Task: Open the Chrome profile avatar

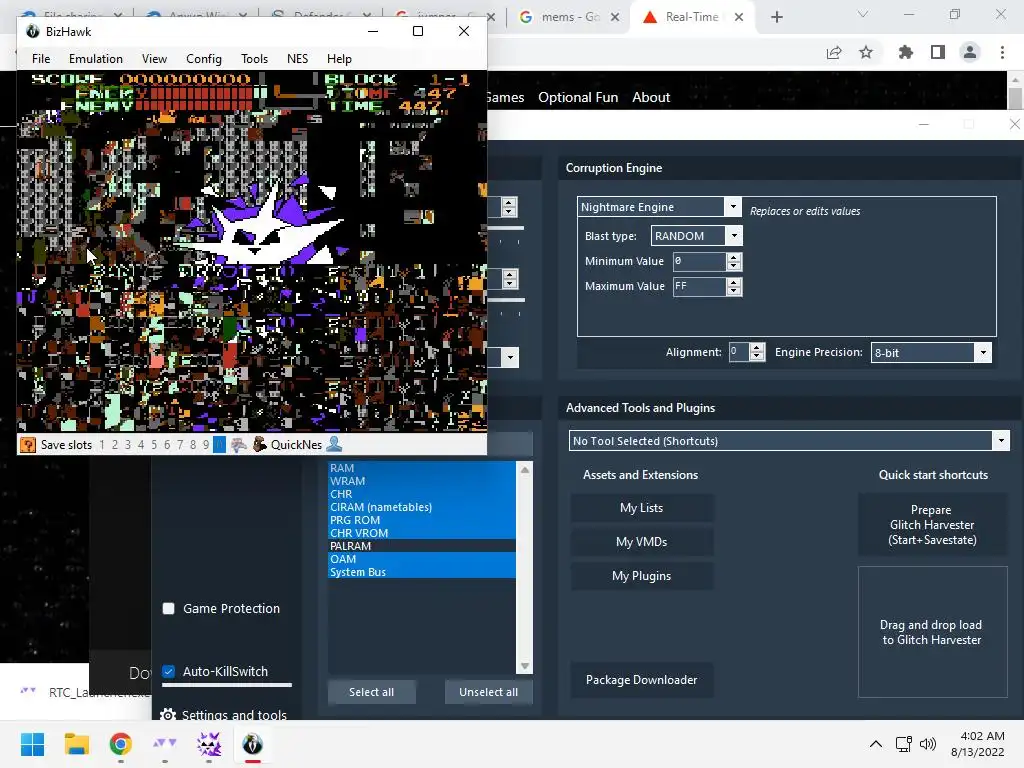Action: (970, 52)
